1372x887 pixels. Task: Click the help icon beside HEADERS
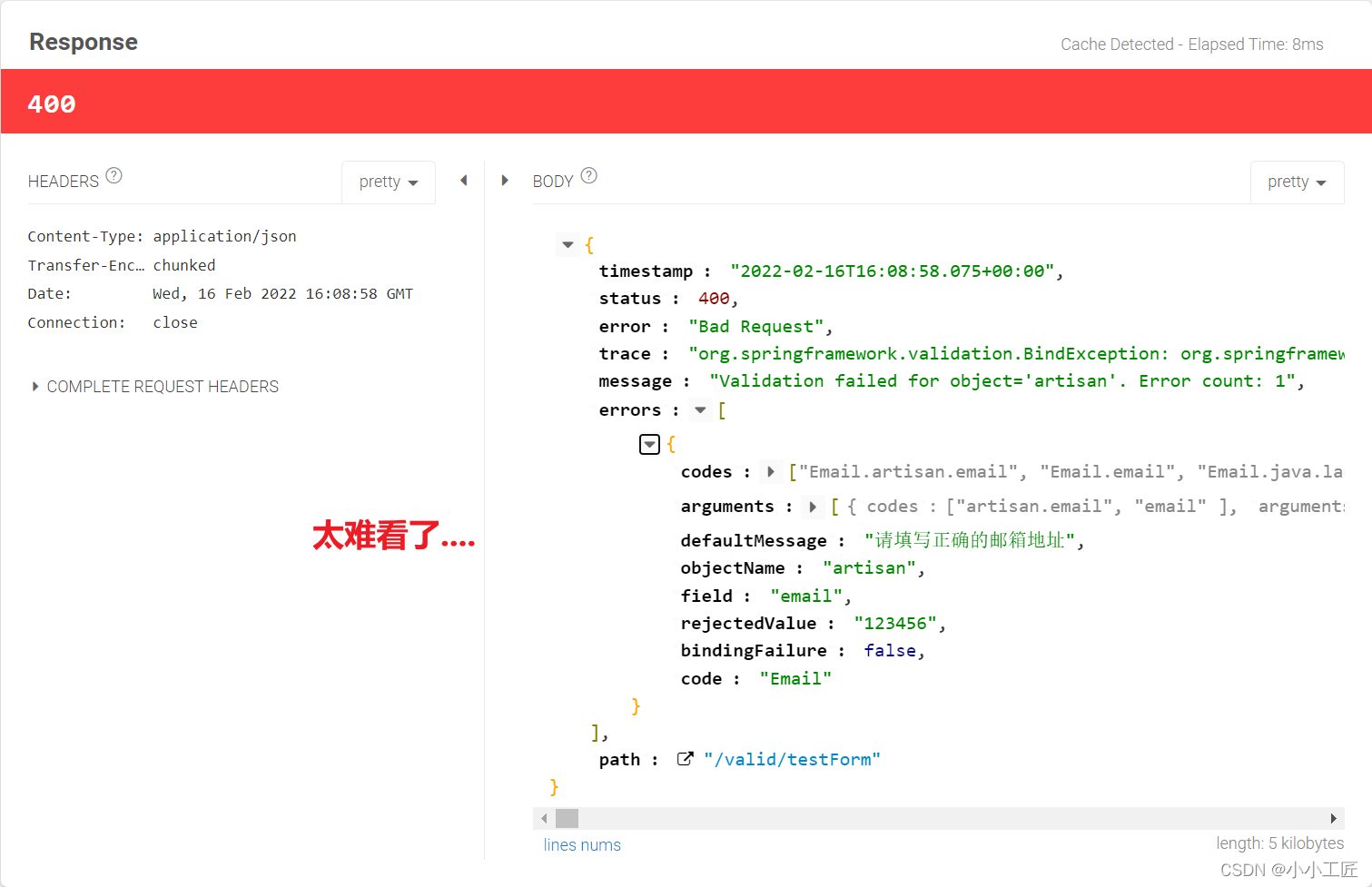(x=114, y=177)
